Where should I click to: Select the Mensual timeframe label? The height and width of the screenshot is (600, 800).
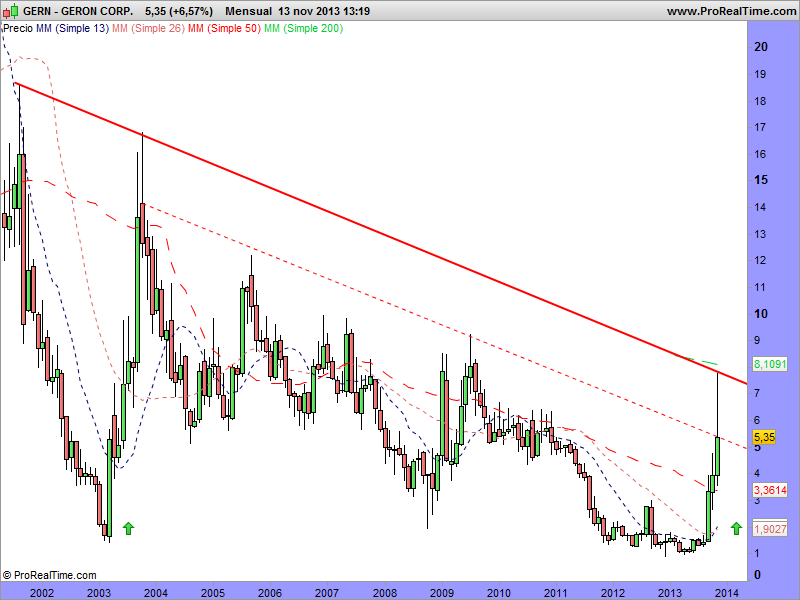(248, 11)
